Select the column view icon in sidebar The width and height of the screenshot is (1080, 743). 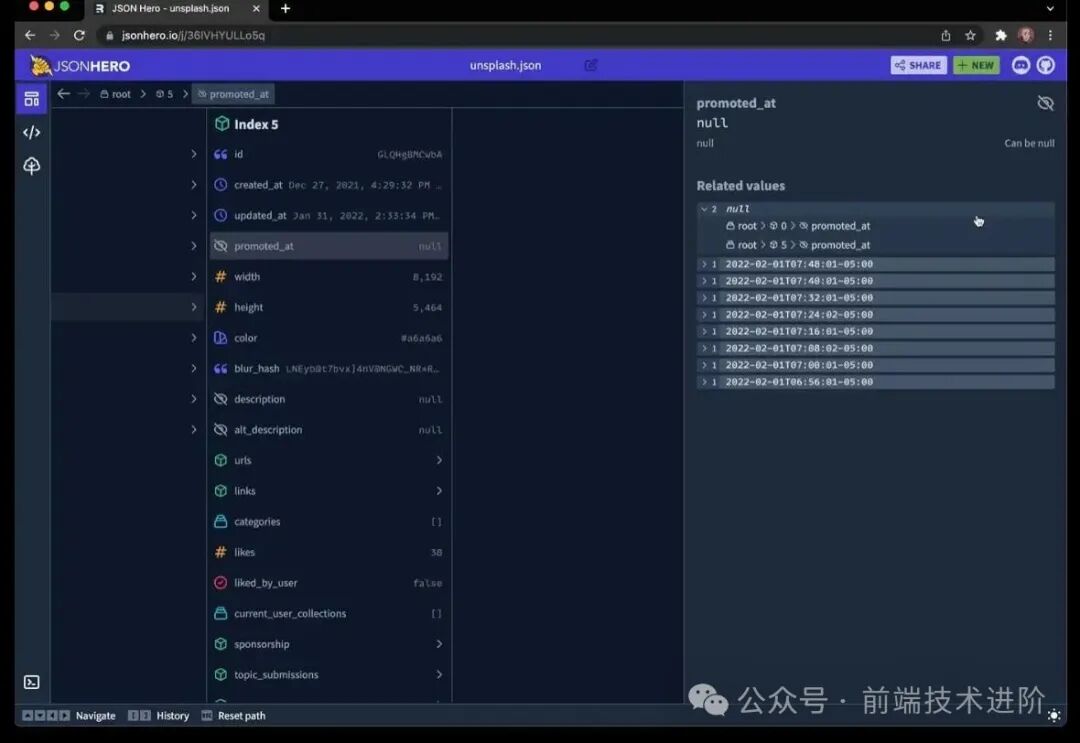point(31,98)
